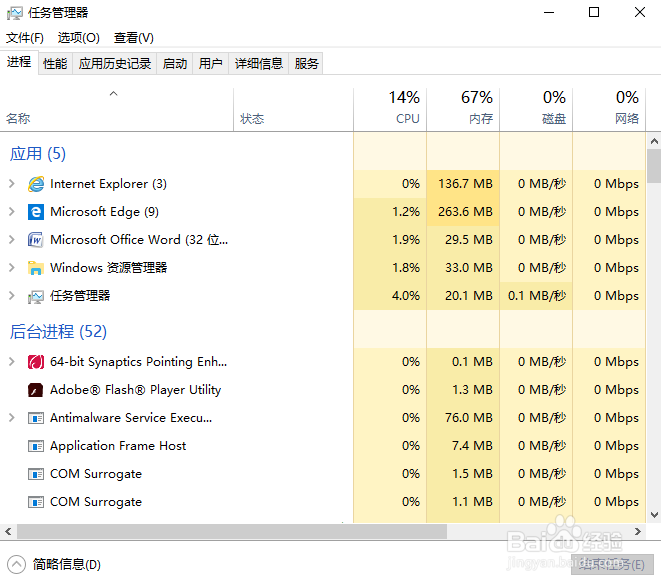Open the 文件(F) menu
The image size is (661, 585).
coord(25,38)
